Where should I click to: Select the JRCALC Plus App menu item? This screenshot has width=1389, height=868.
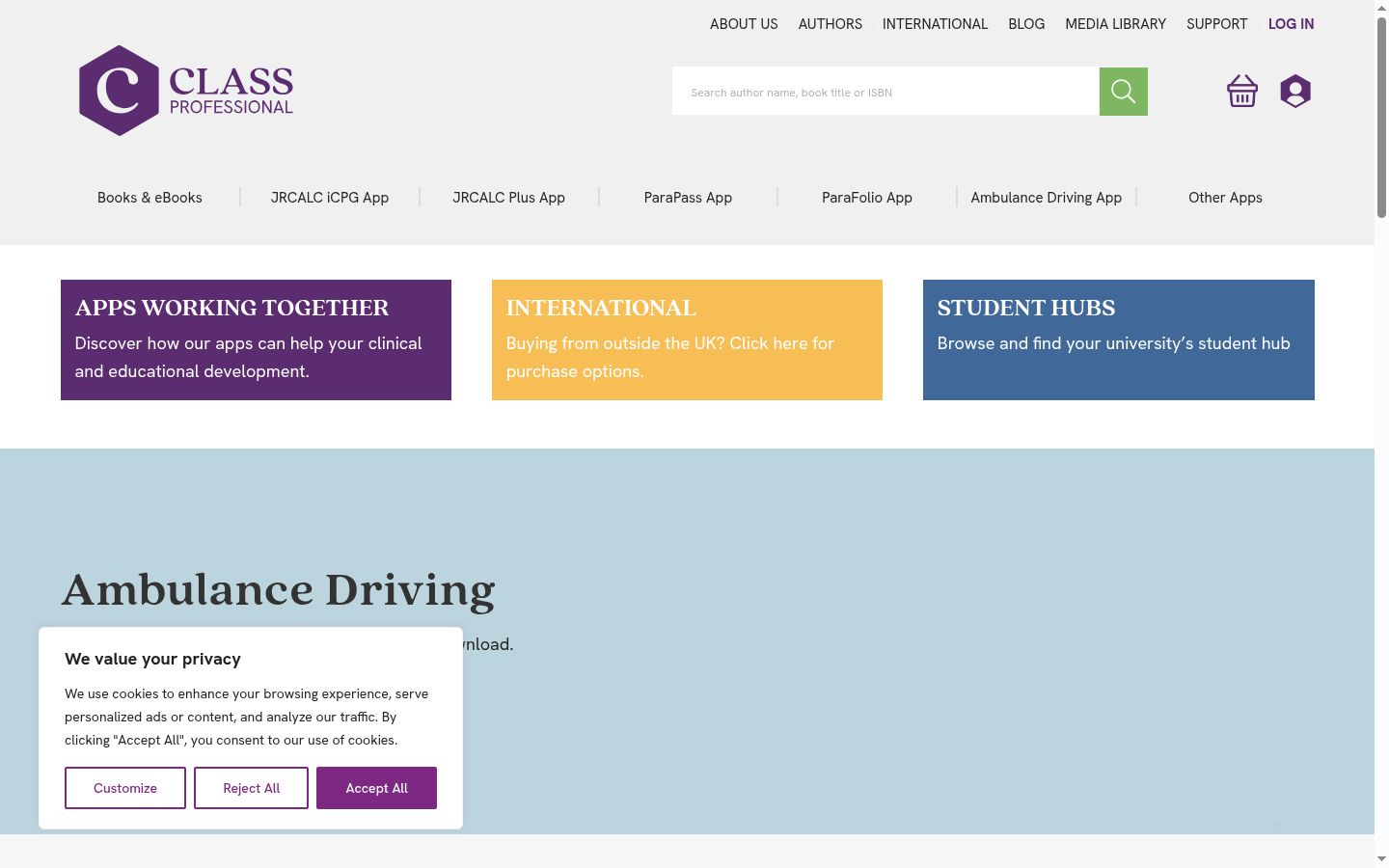pyautogui.click(x=509, y=198)
